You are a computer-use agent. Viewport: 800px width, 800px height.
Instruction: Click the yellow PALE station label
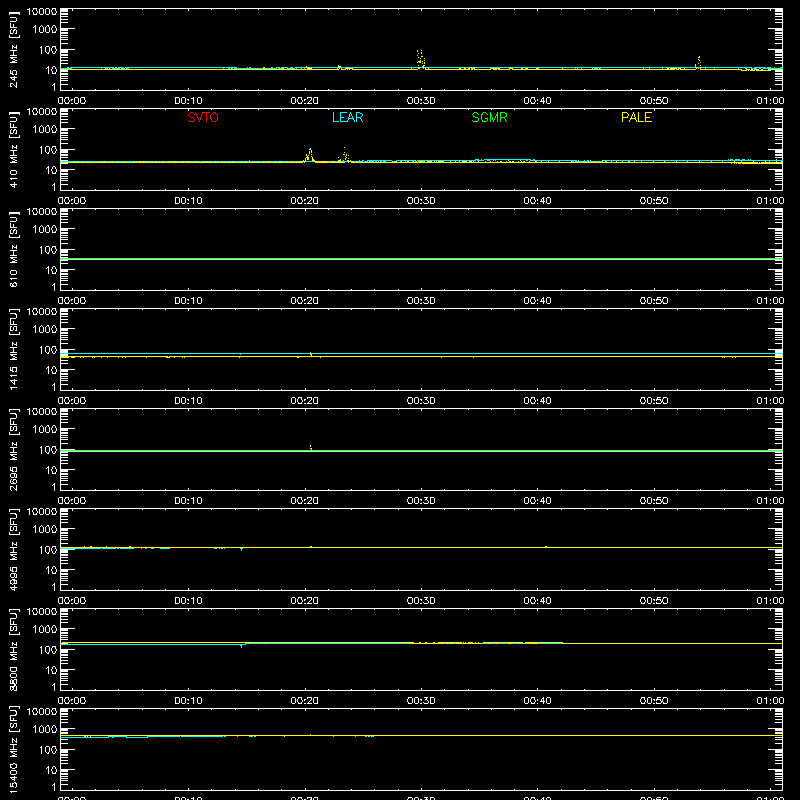click(x=636, y=117)
